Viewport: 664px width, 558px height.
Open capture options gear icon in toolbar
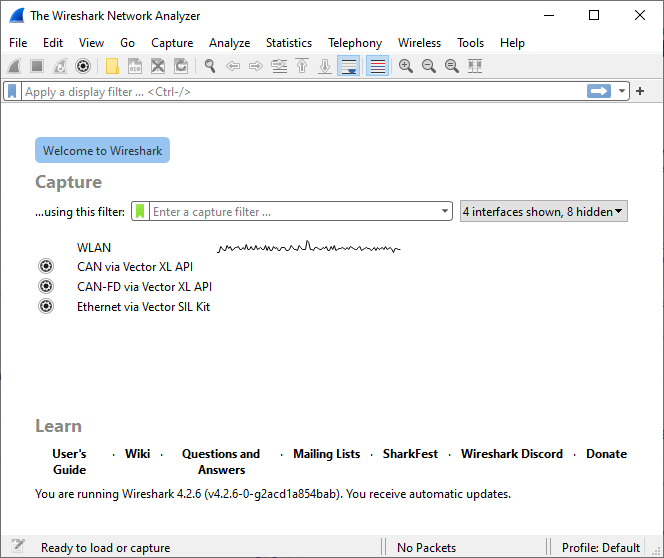tap(83, 66)
